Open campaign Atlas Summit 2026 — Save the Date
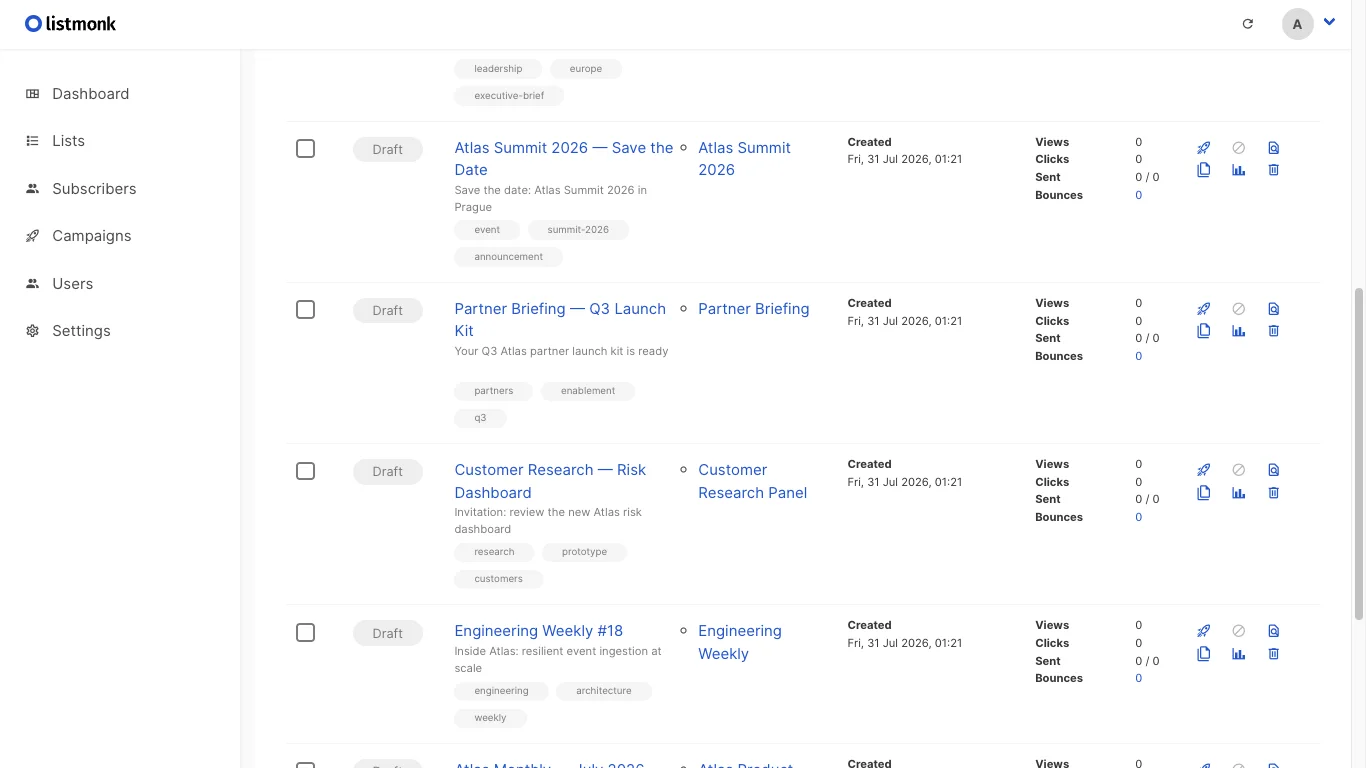This screenshot has width=1366, height=768. pyautogui.click(x=564, y=159)
